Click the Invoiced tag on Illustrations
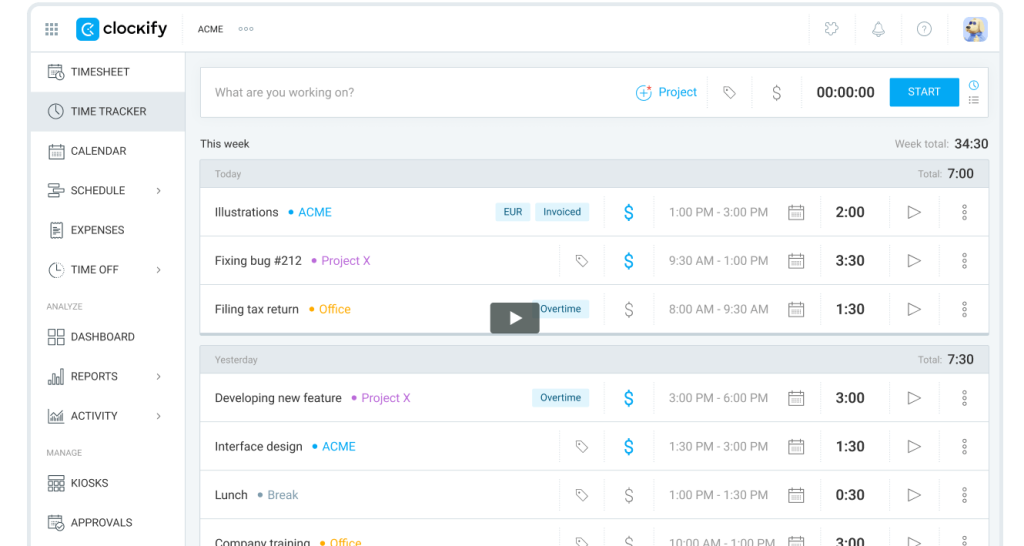This screenshot has width=1024, height=546. (x=562, y=212)
